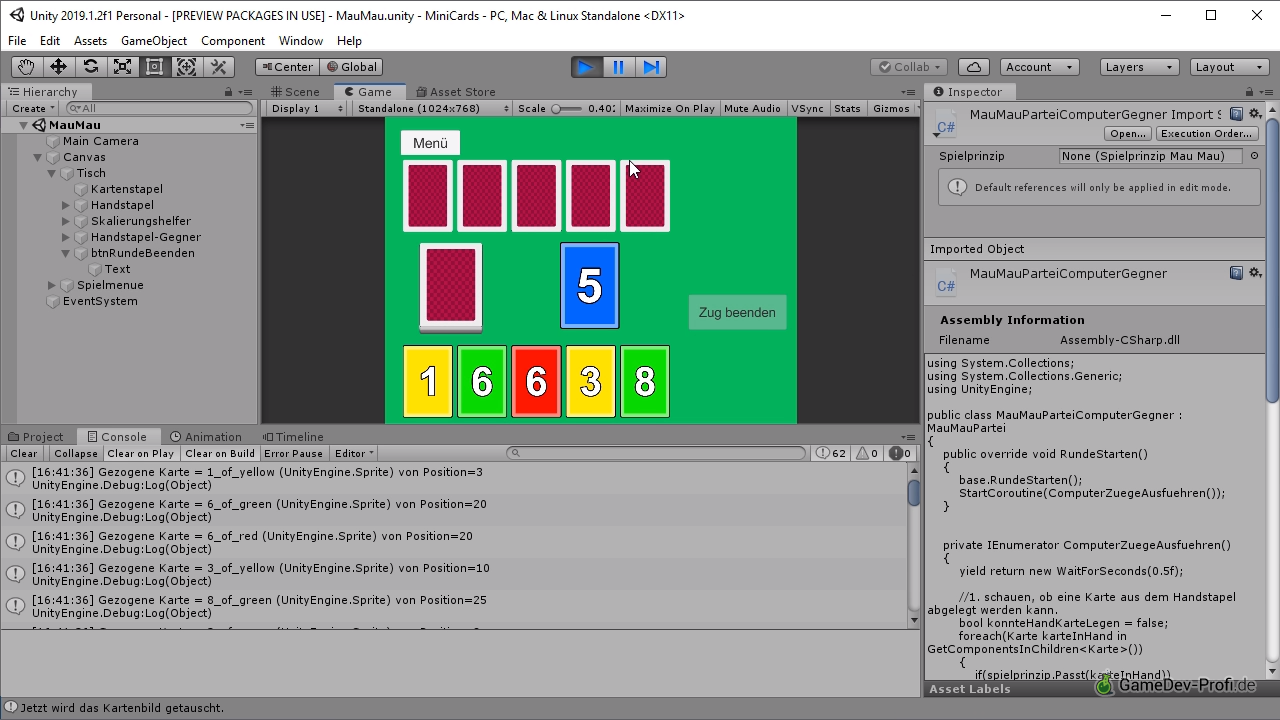Open the Assets menu

click(90, 41)
